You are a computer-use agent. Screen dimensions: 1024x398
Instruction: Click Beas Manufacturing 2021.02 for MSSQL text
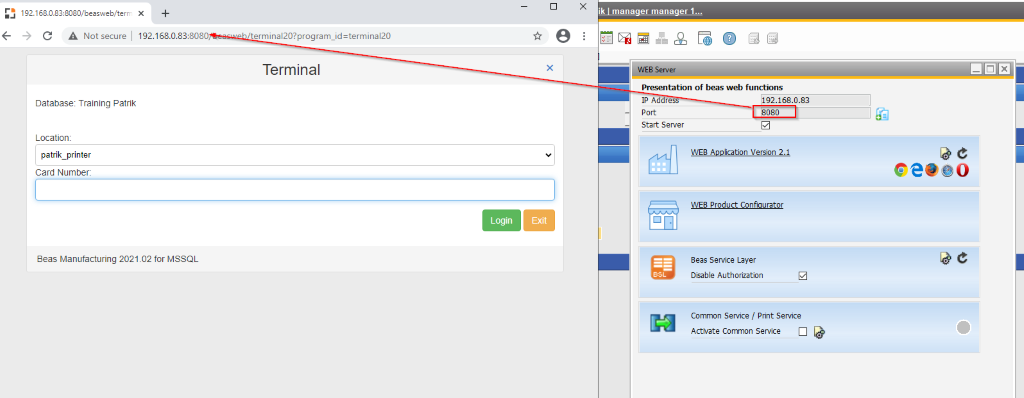point(118,259)
